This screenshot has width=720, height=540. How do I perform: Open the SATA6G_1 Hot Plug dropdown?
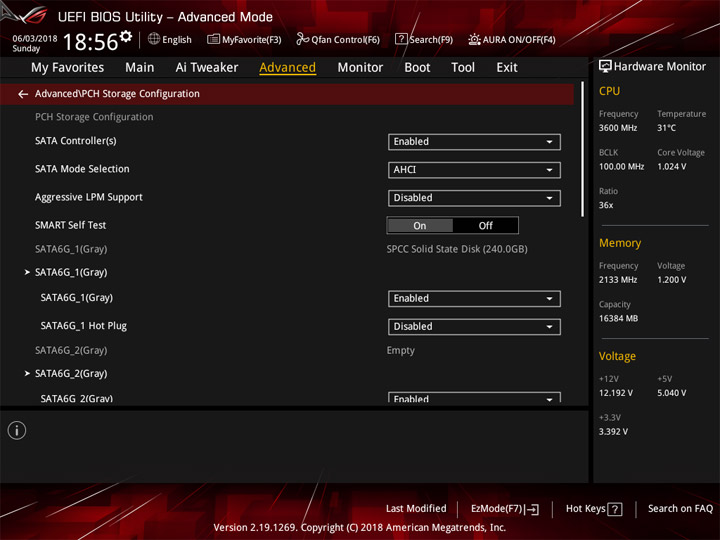coord(474,326)
